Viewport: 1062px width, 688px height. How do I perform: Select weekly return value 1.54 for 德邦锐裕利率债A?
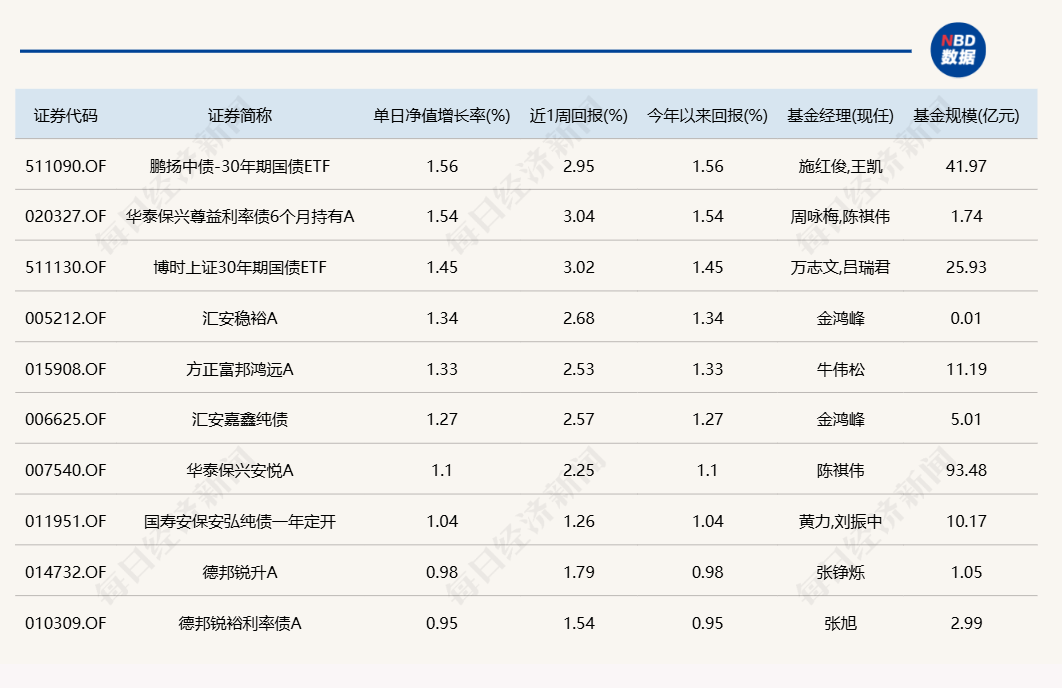point(578,623)
